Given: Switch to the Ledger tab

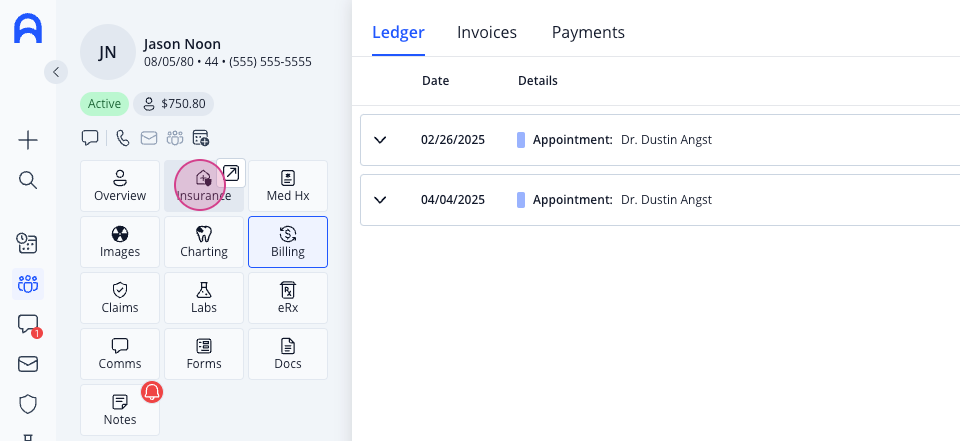Looking at the screenshot, I should [399, 32].
